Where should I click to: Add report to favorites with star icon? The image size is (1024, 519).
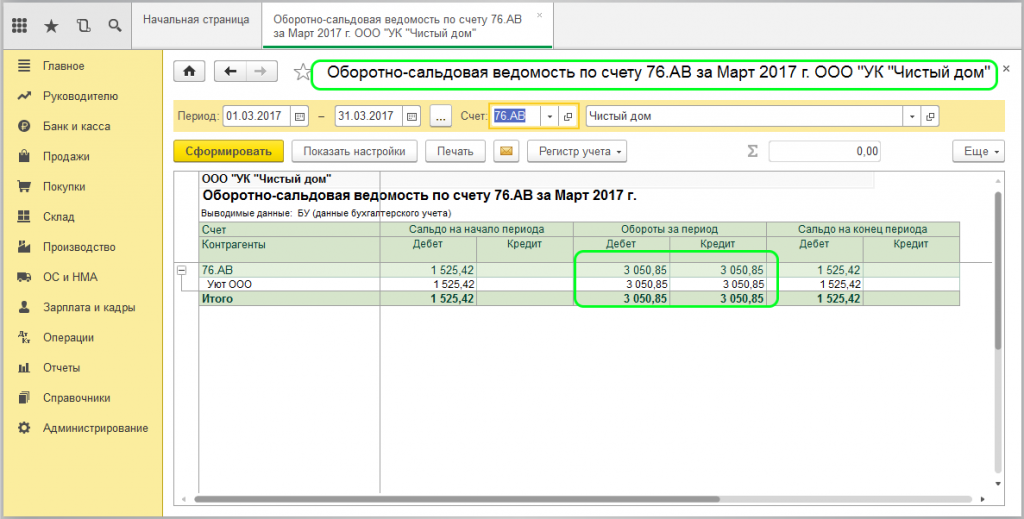[x=300, y=72]
